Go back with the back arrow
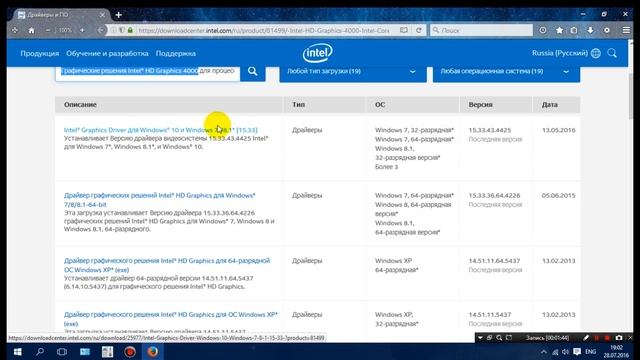 pyautogui.click(x=100, y=30)
